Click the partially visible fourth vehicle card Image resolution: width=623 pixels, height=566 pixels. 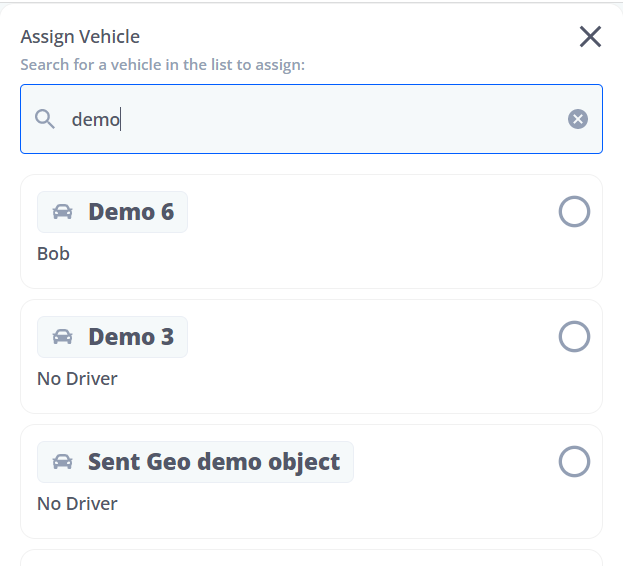(312, 558)
